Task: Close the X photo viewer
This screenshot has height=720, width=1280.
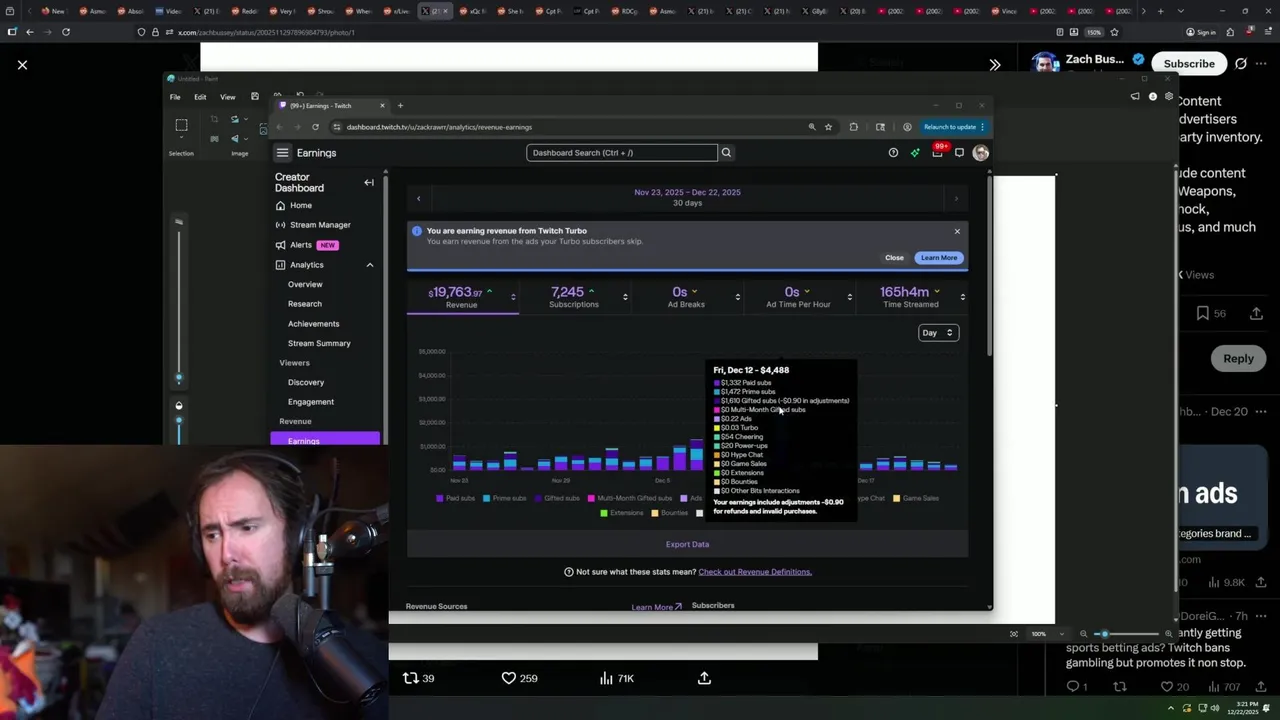Action: pos(22,65)
